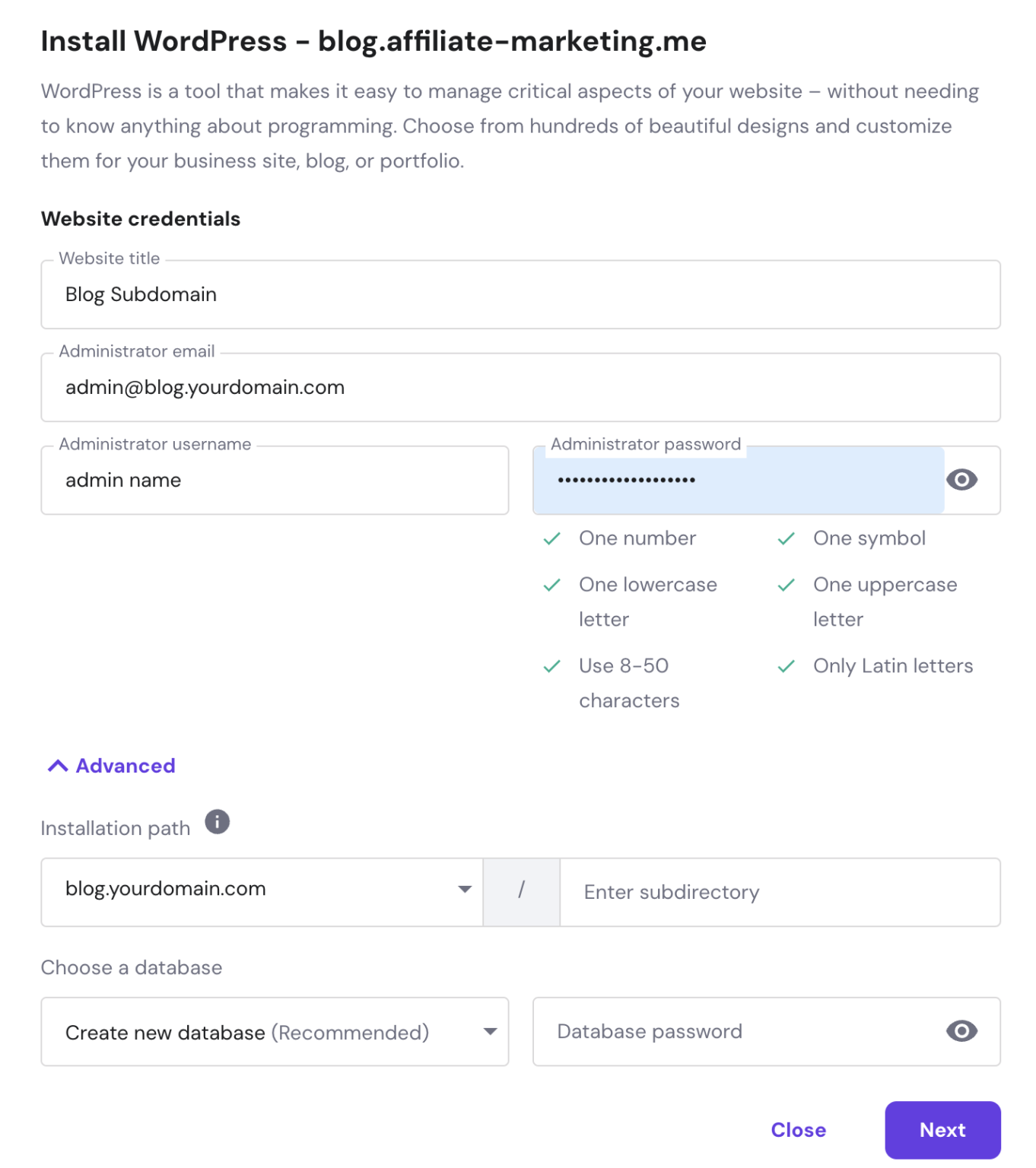Click the One lowercase letter checkmark

coord(552,585)
